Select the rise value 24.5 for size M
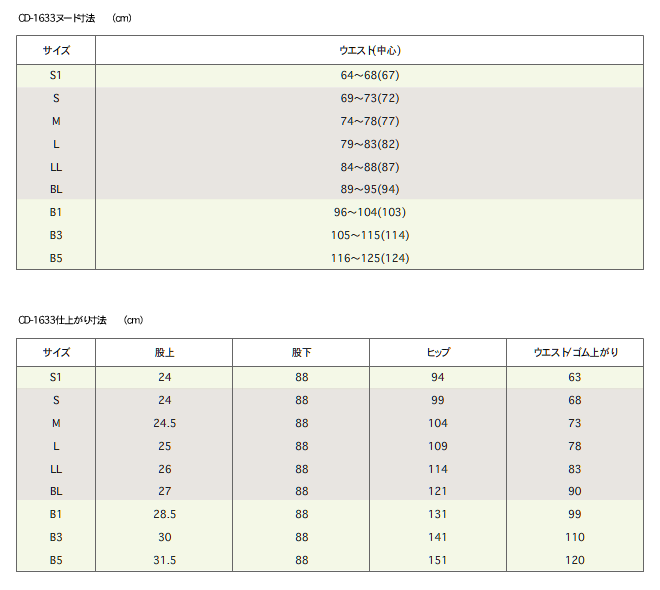Viewport: 660px width, 590px height. pos(164,423)
